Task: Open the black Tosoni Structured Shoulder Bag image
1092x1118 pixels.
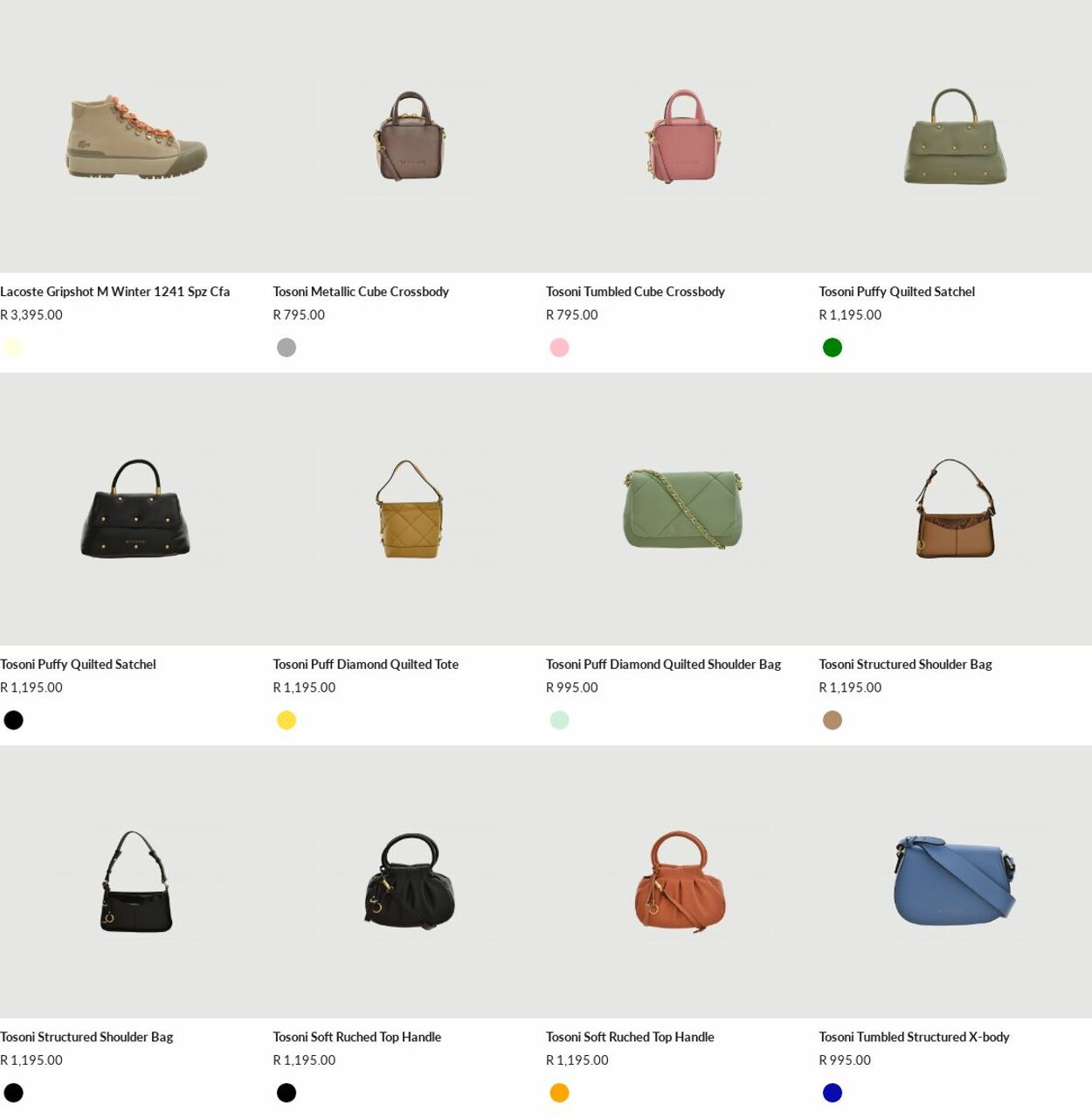Action: 136,882
